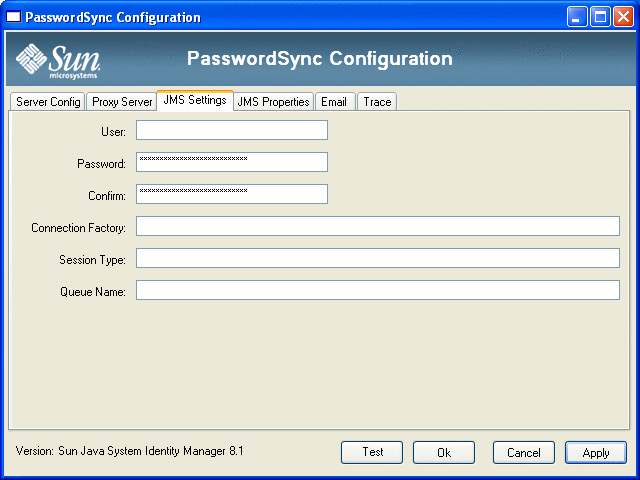Image resolution: width=640 pixels, height=480 pixels.
Task: Click the Sun Microsystems logo
Action: tap(58, 61)
